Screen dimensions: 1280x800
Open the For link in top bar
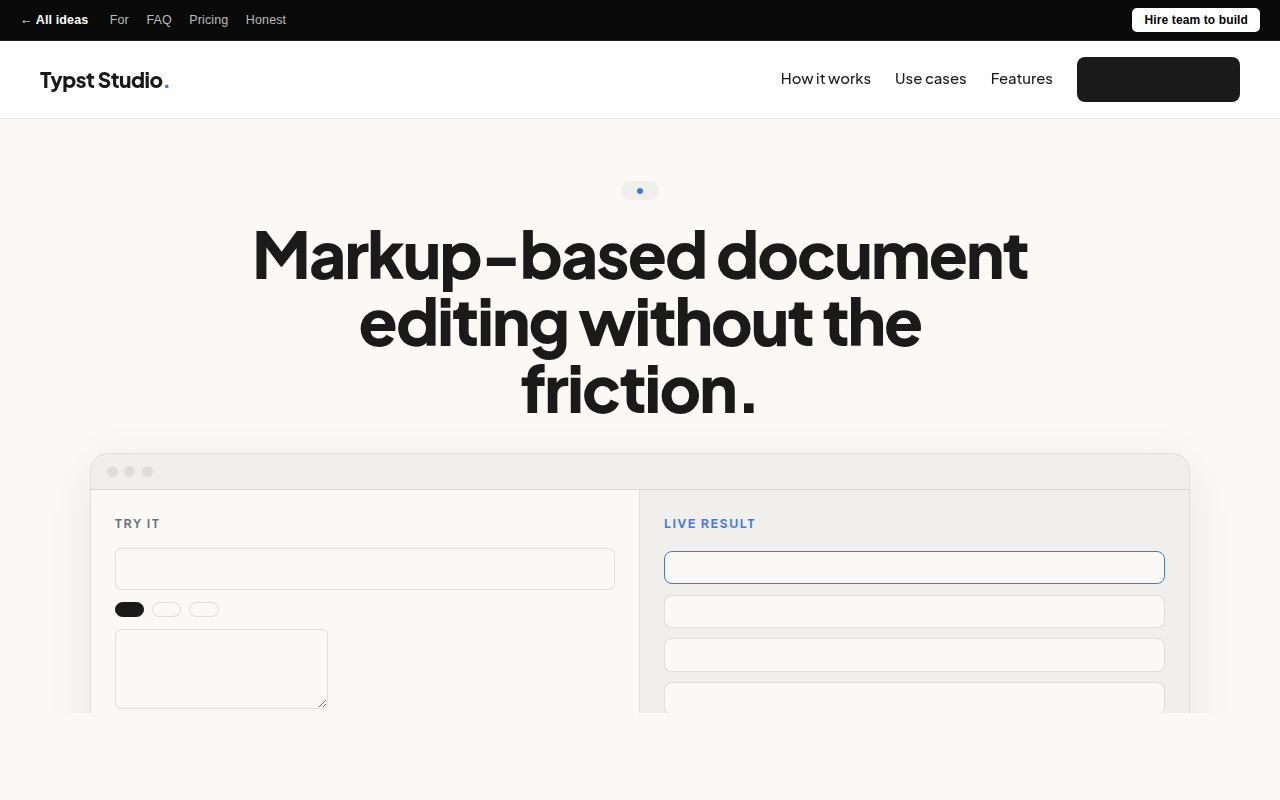point(119,20)
